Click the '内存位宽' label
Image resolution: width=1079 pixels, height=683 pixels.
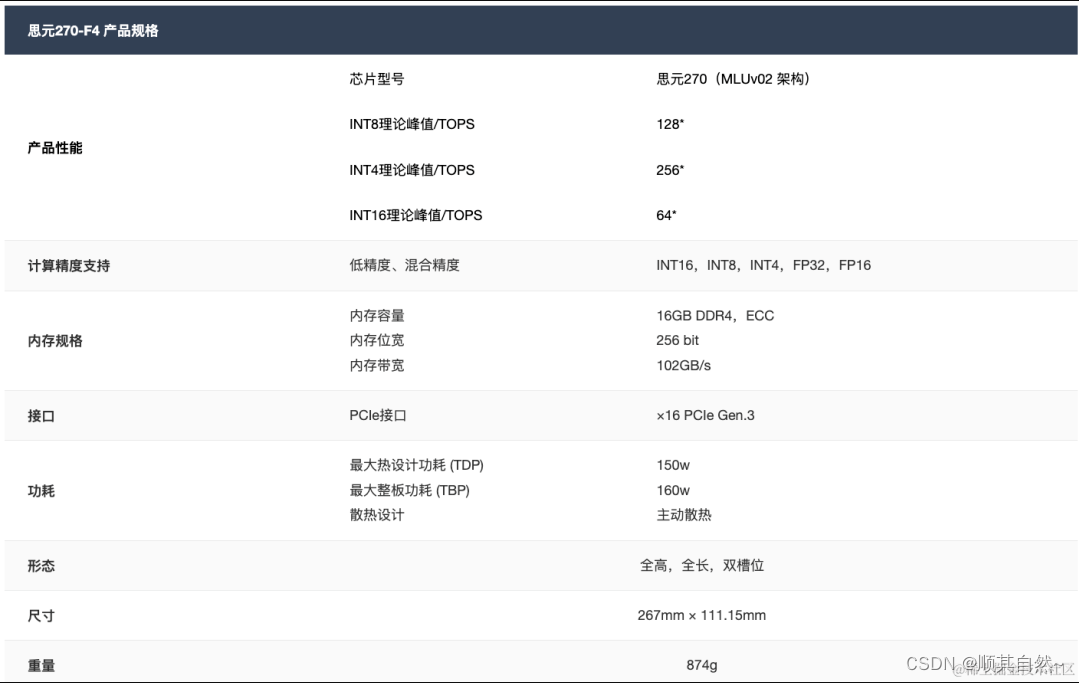coord(376,340)
